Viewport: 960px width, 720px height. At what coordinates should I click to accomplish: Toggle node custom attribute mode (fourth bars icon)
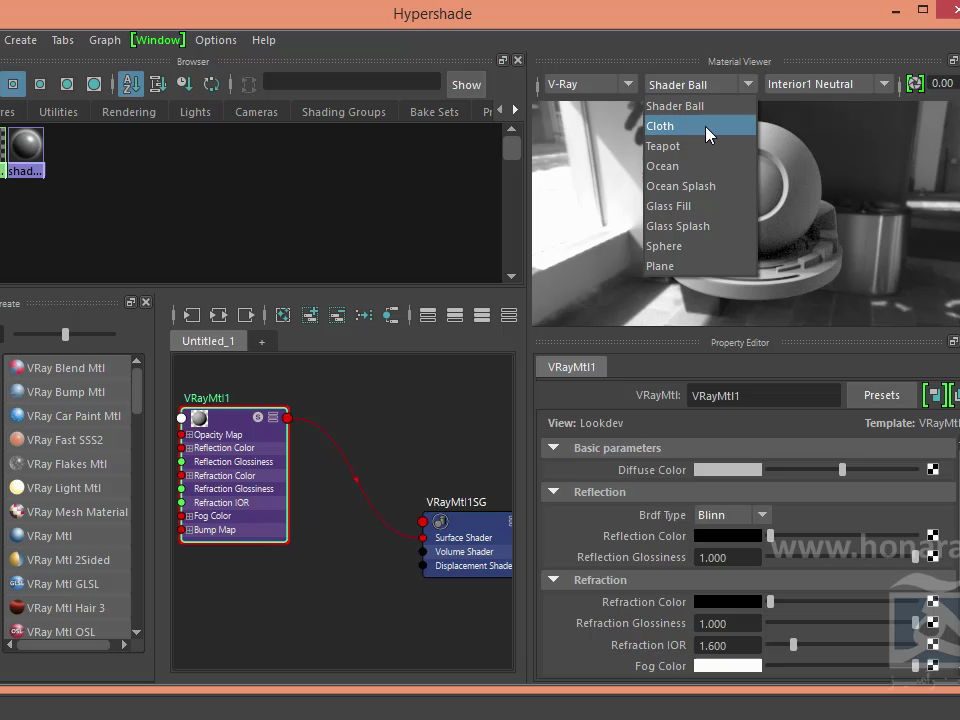[x=509, y=315]
